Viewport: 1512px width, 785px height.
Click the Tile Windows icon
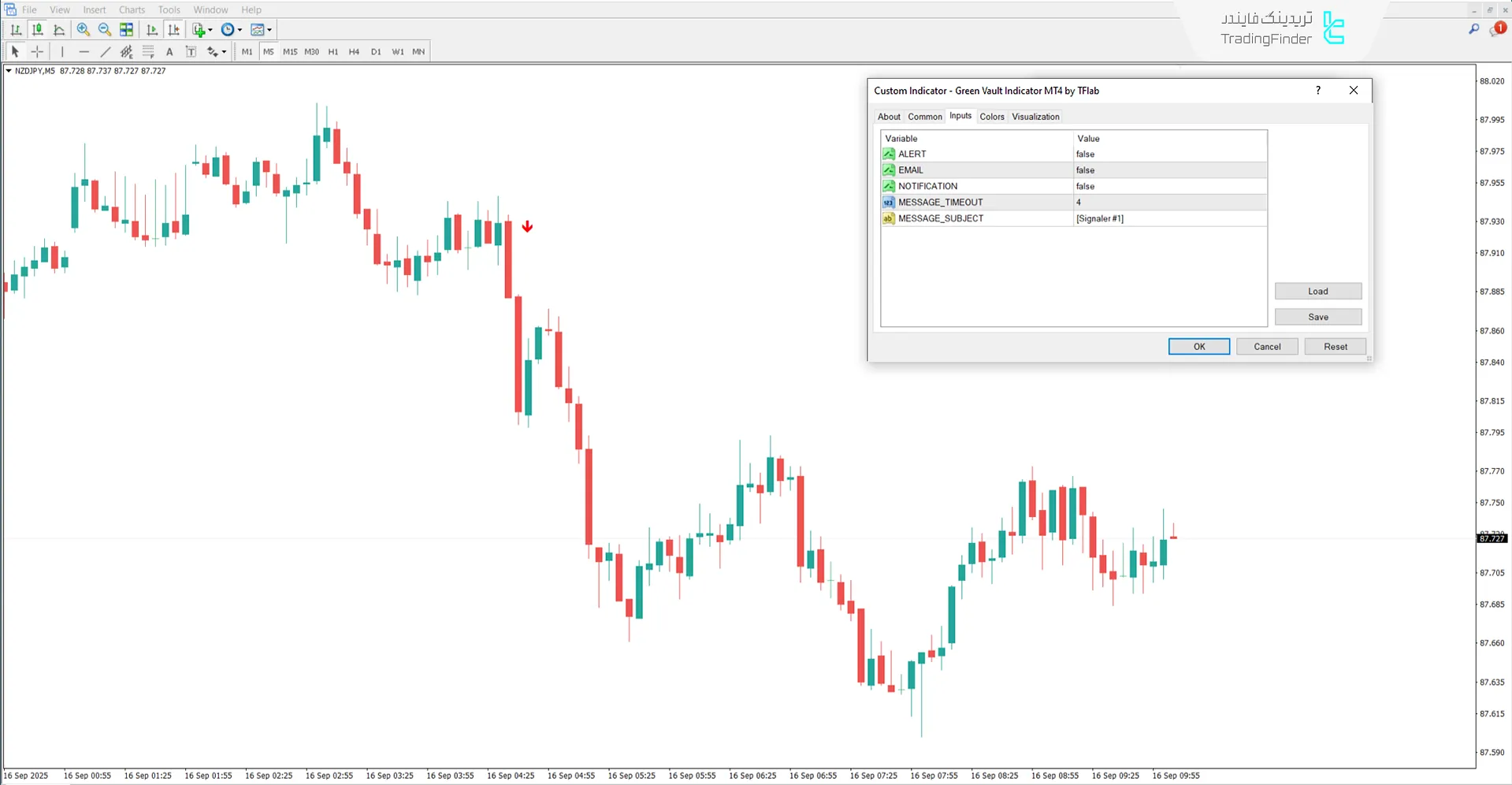(126, 30)
